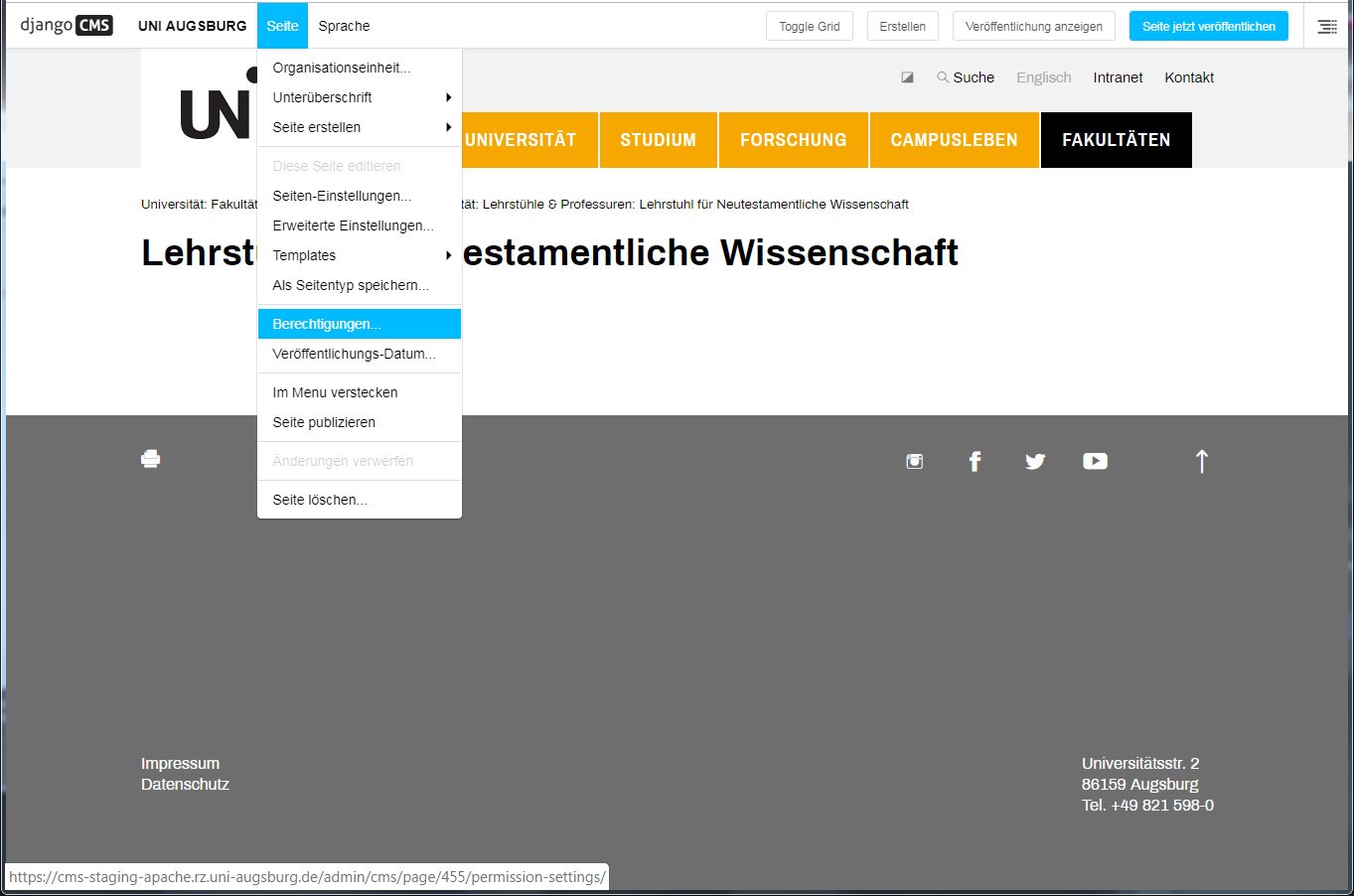Open the Datenschutz footer link

[x=186, y=784]
